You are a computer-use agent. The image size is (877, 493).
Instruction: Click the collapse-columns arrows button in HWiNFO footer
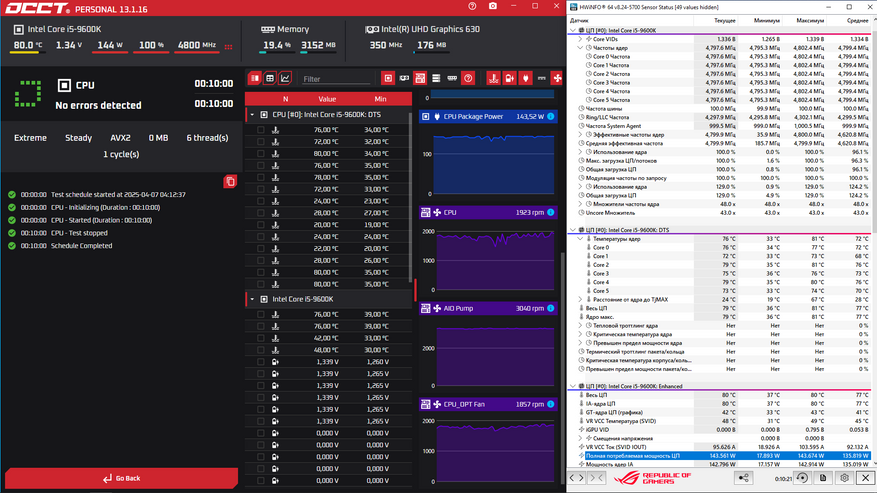coord(597,478)
